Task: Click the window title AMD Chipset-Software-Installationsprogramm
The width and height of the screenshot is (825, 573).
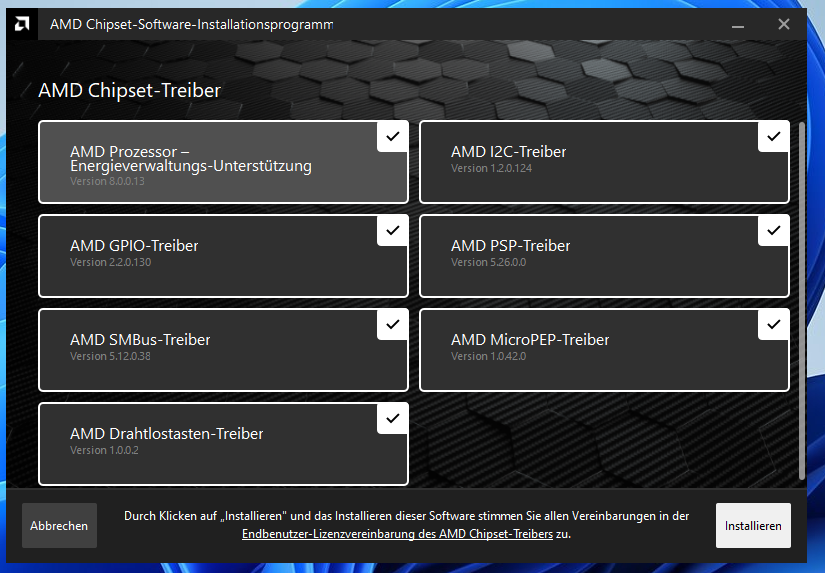Action: tap(192, 25)
